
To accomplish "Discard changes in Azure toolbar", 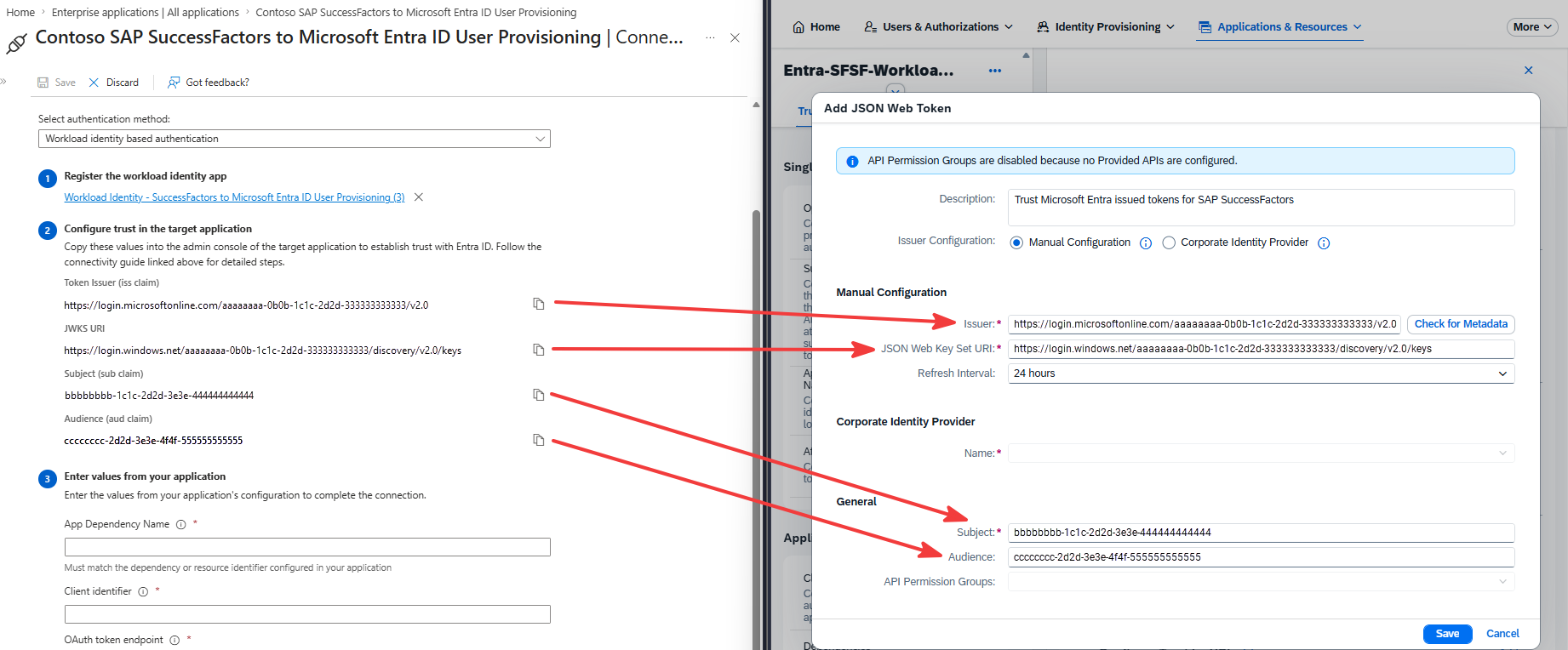I will [x=113, y=83].
